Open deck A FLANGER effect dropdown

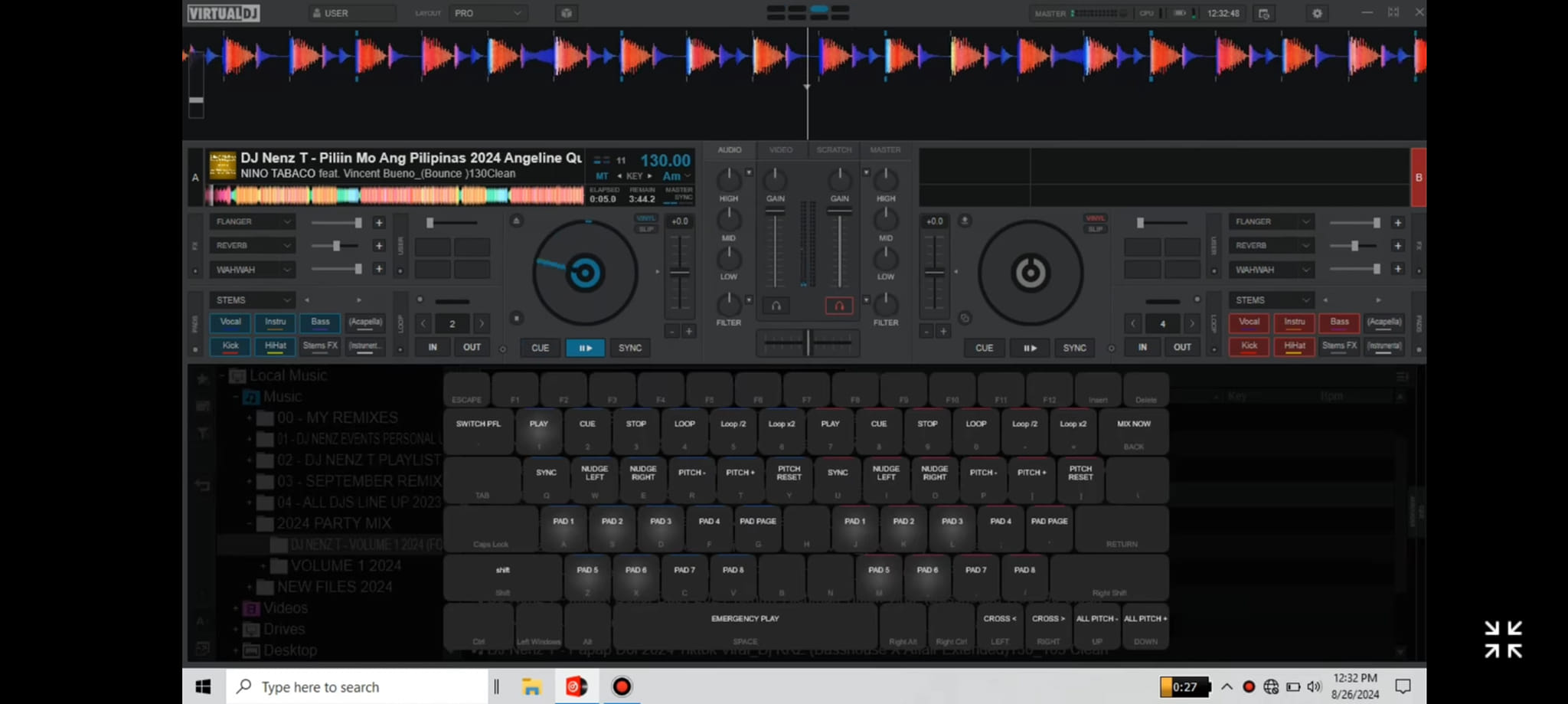(253, 221)
